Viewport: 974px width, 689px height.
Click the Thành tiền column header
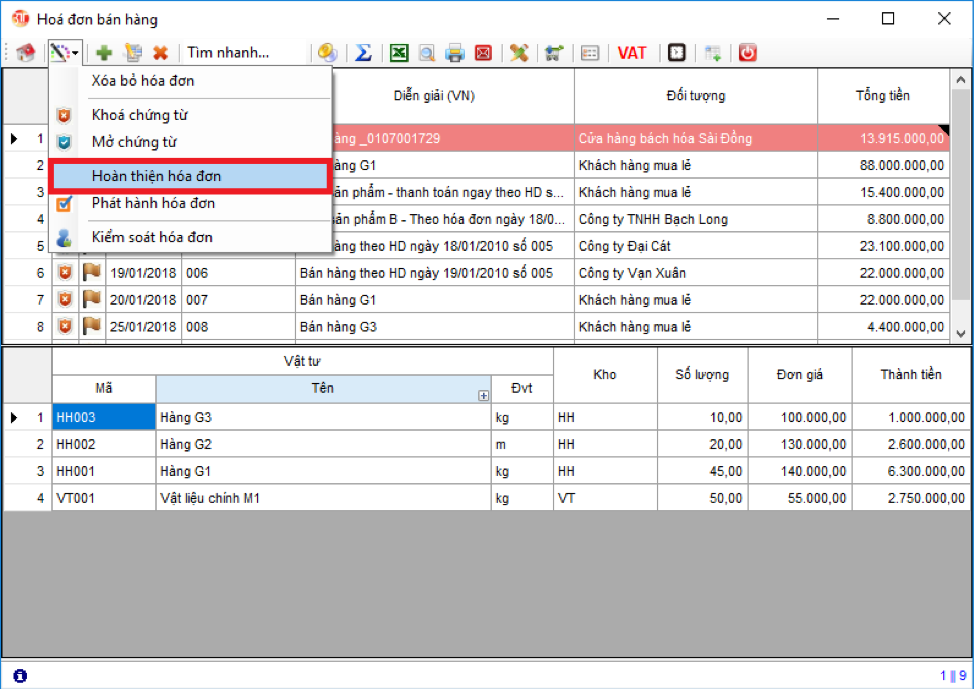911,375
